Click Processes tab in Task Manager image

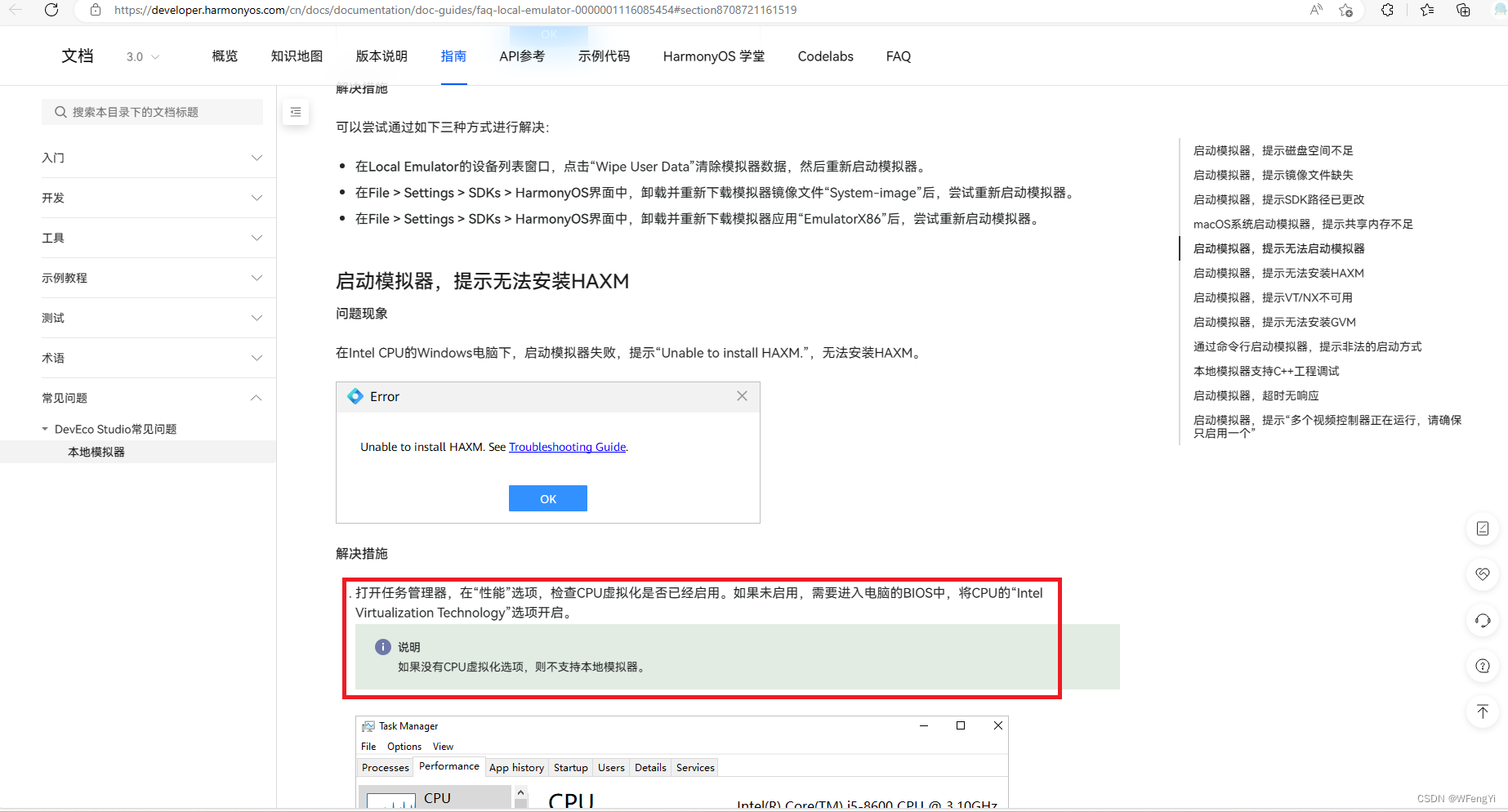pyautogui.click(x=386, y=768)
